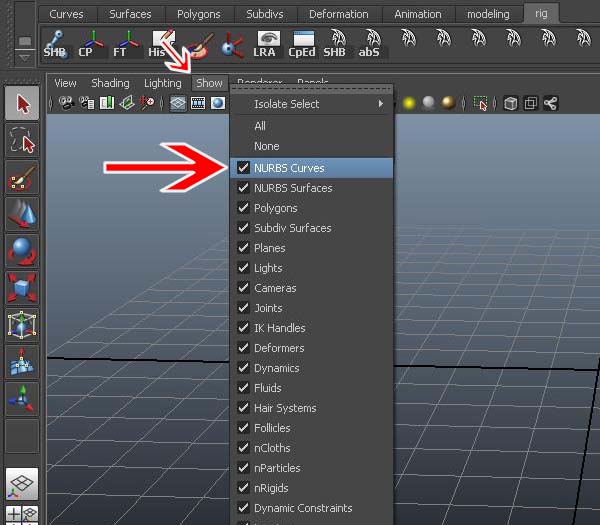Choose All in the Show menu
Image resolution: width=600 pixels, height=525 pixels.
(x=311, y=126)
